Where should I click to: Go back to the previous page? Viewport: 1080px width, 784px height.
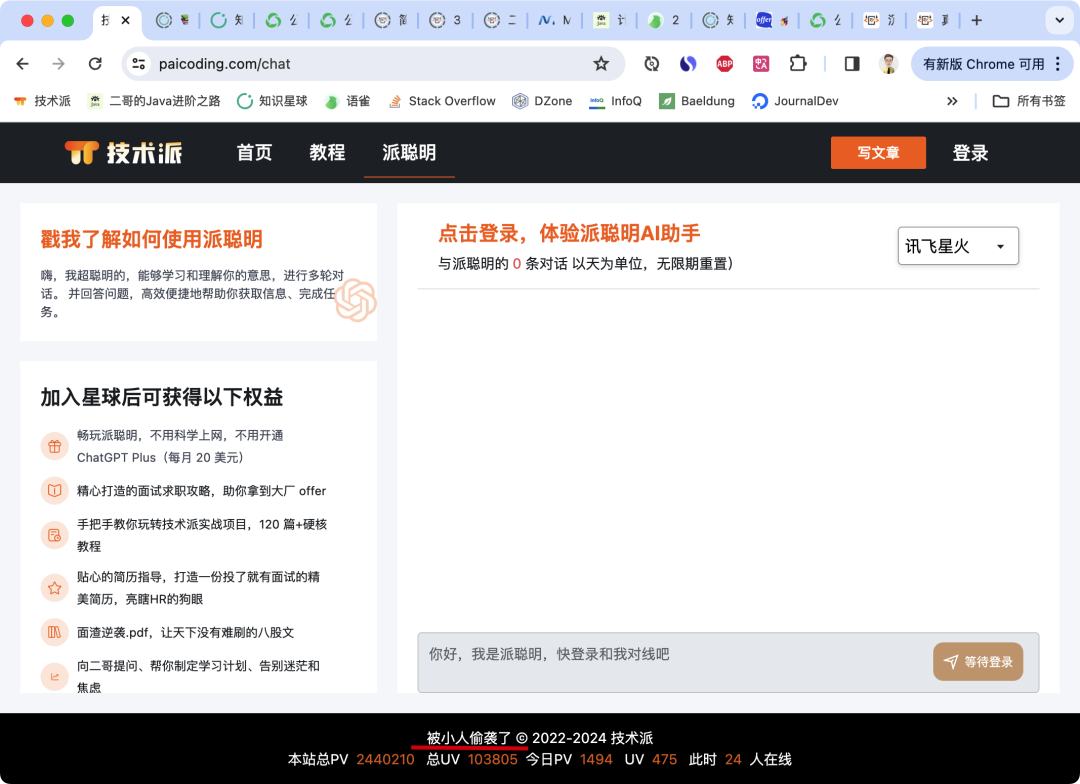click(23, 64)
